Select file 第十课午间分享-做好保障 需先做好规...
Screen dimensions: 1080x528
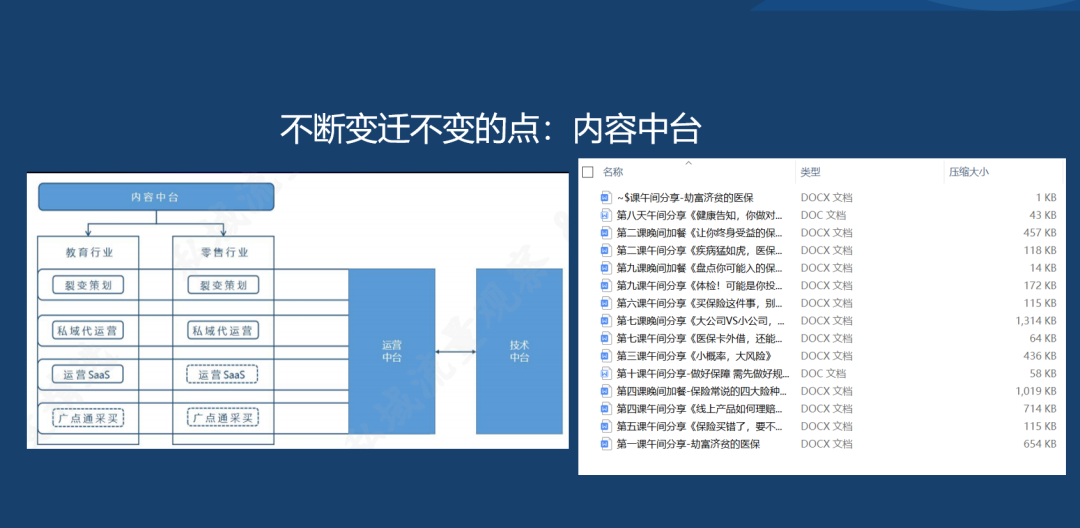pyautogui.click(x=703, y=373)
